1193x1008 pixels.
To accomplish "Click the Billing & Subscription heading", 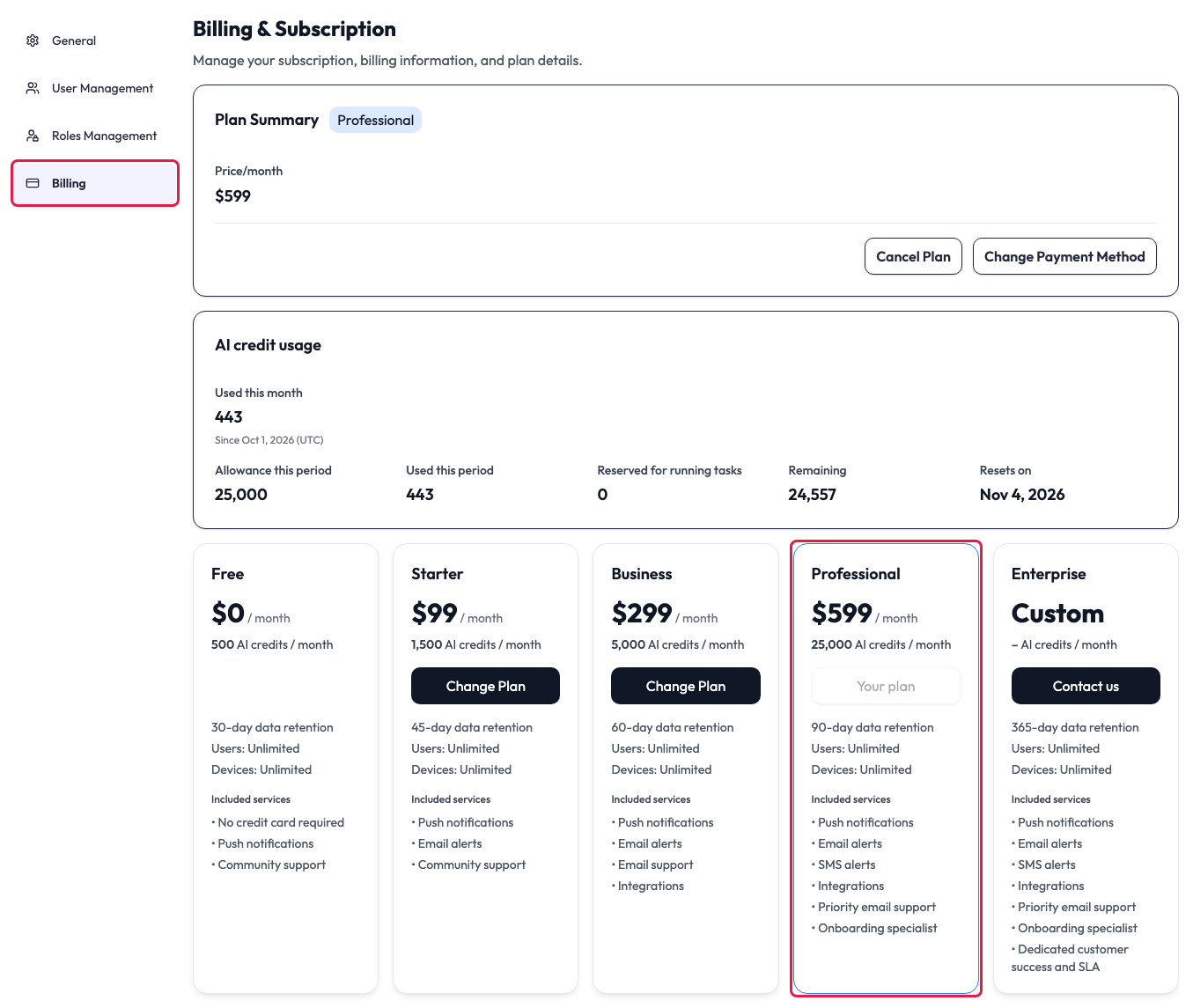I will click(x=294, y=29).
